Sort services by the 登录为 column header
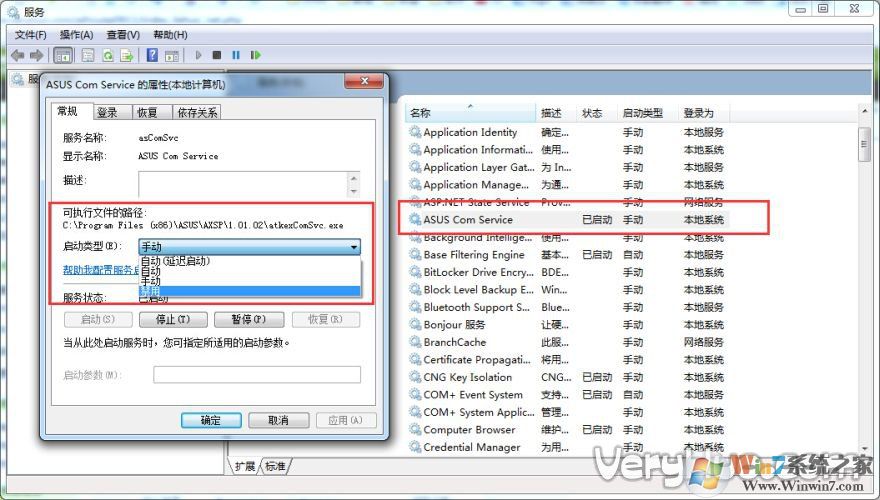The image size is (880, 500). (704, 113)
